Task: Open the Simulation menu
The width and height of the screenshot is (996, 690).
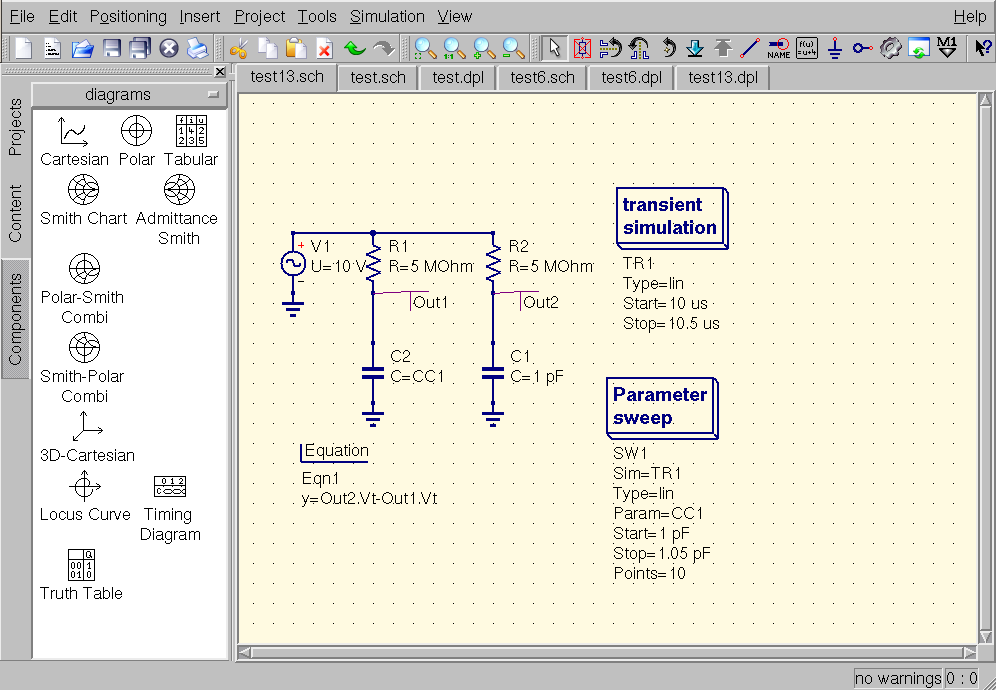Action: coord(387,16)
